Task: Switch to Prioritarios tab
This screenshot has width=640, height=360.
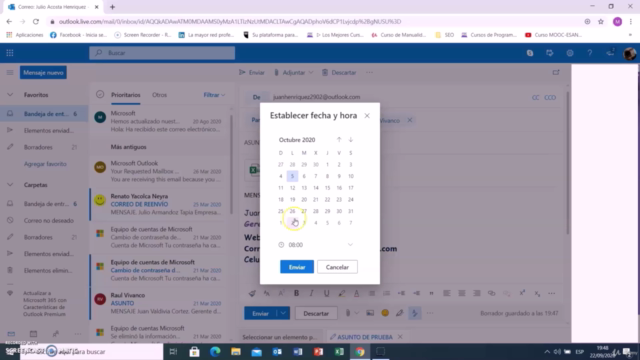Action: coord(126,95)
